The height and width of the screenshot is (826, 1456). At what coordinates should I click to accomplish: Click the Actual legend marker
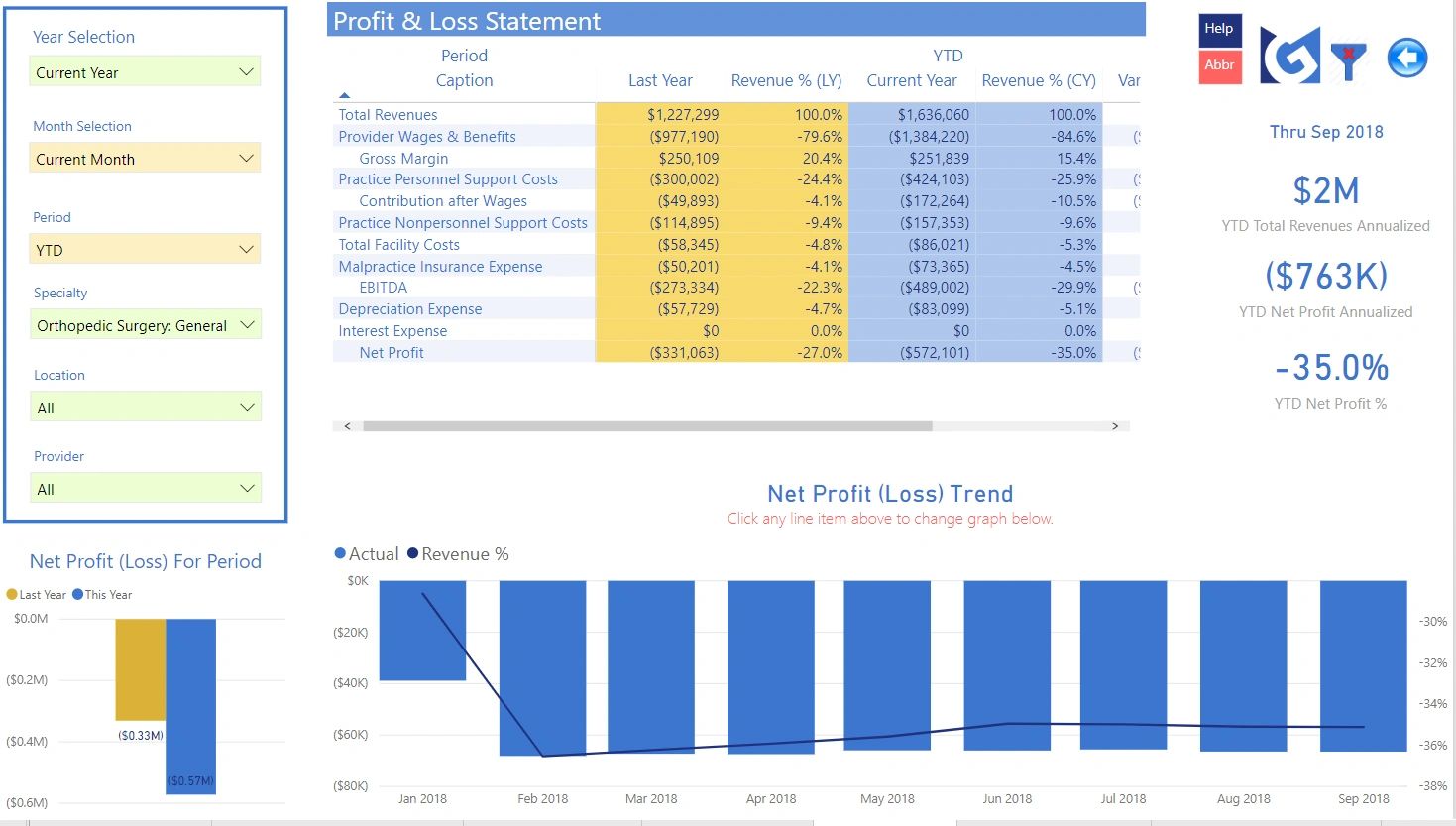click(x=341, y=554)
